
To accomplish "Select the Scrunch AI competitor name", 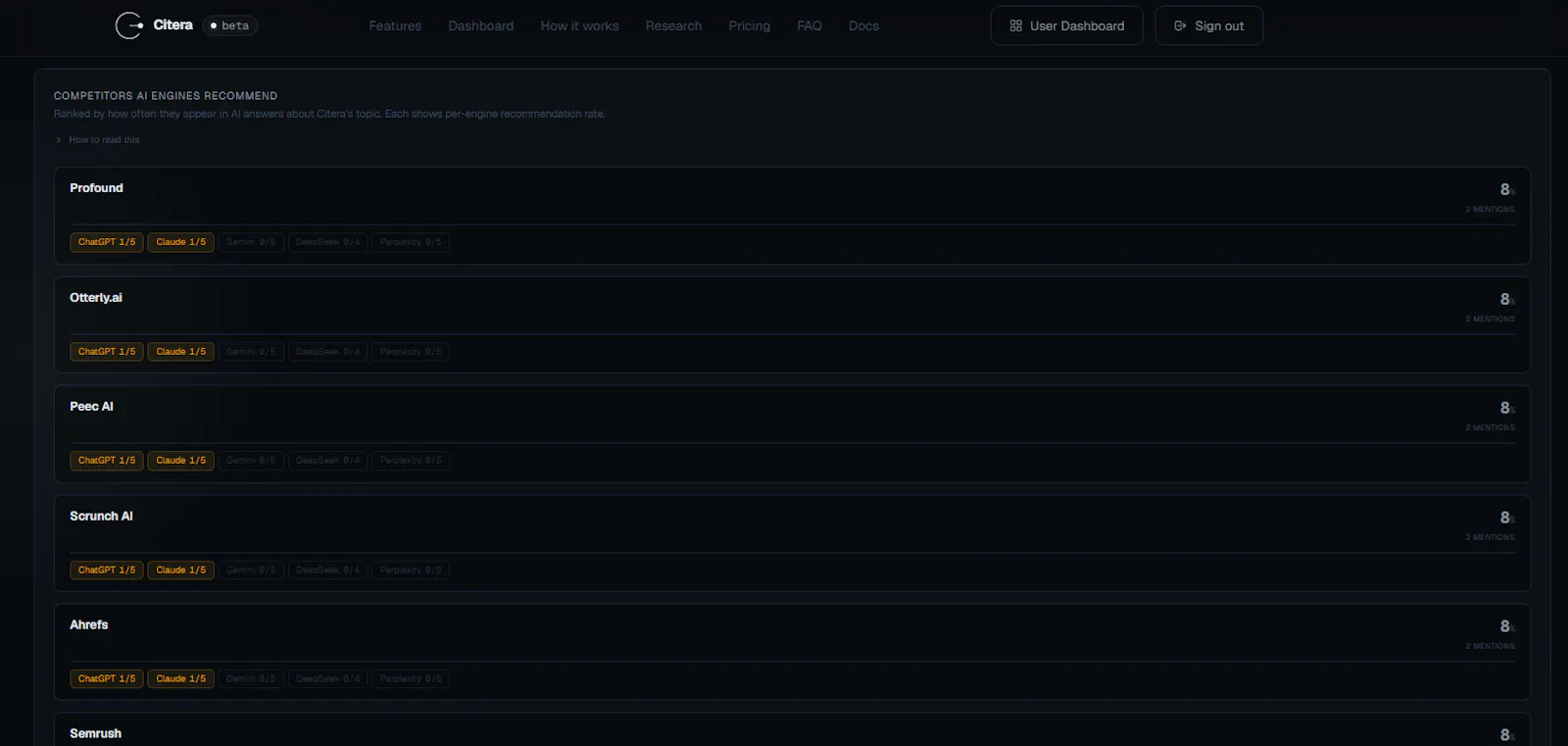I will click(101, 517).
